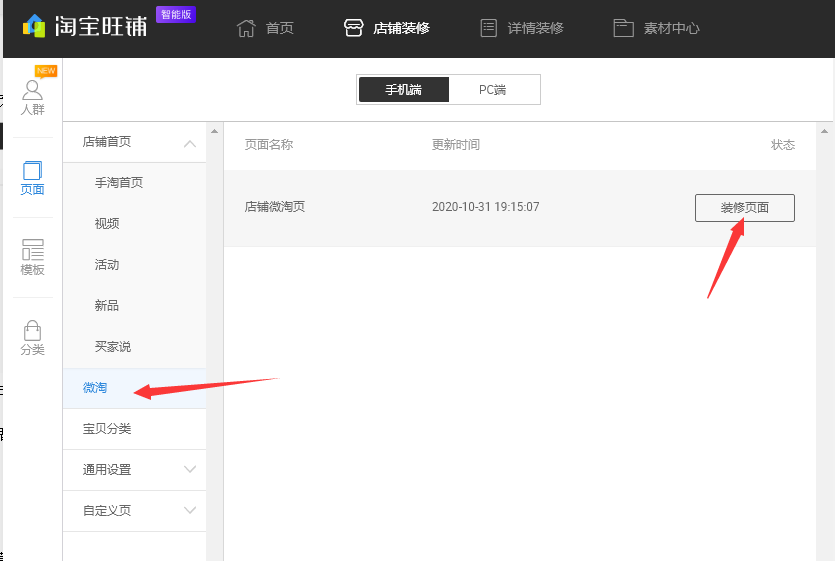Expand the 自定义页 section

point(190,511)
